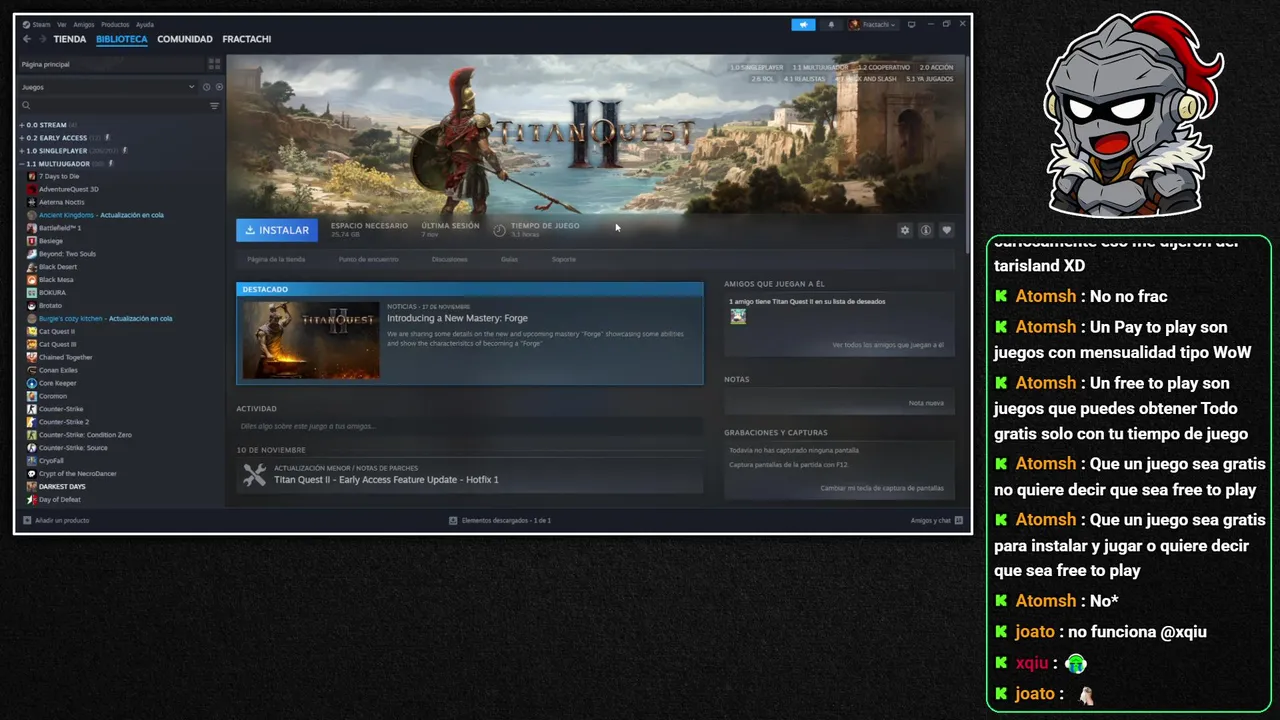The image size is (1280, 720).
Task: Select Black Desert in the game list
Action: coord(58,267)
